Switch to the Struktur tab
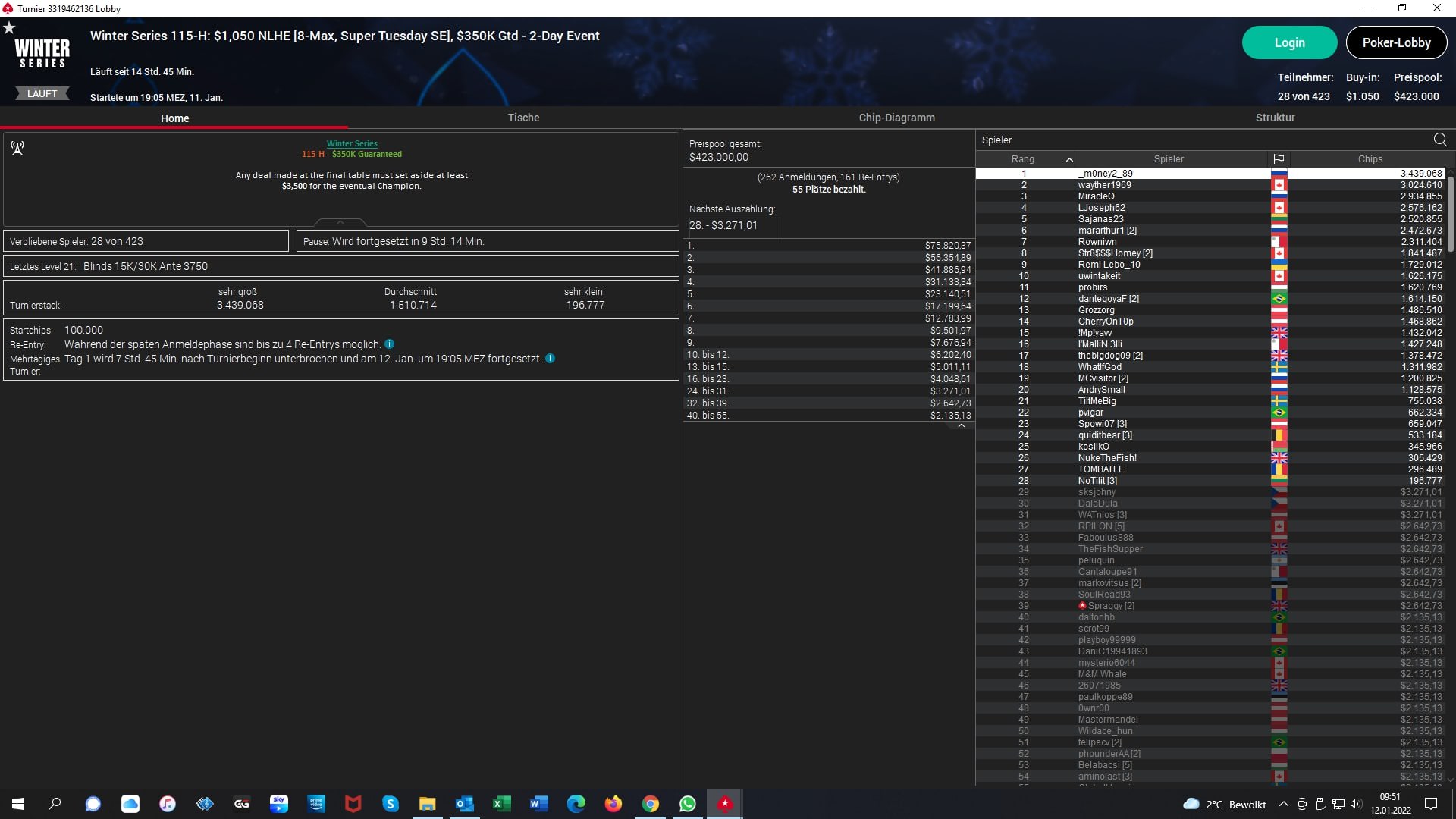1456x819 pixels. (x=1275, y=118)
